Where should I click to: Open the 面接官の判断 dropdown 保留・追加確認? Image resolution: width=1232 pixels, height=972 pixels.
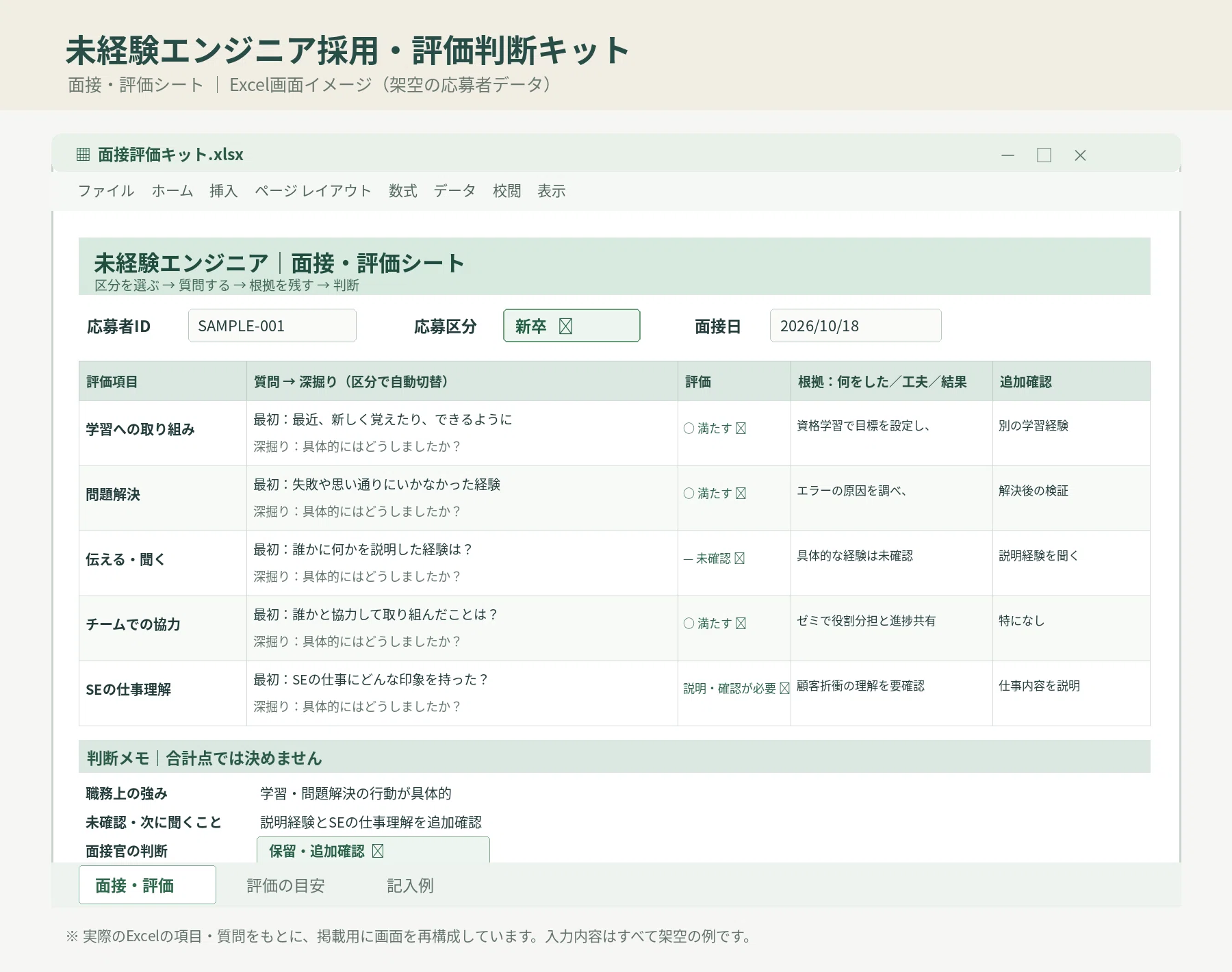click(x=373, y=850)
